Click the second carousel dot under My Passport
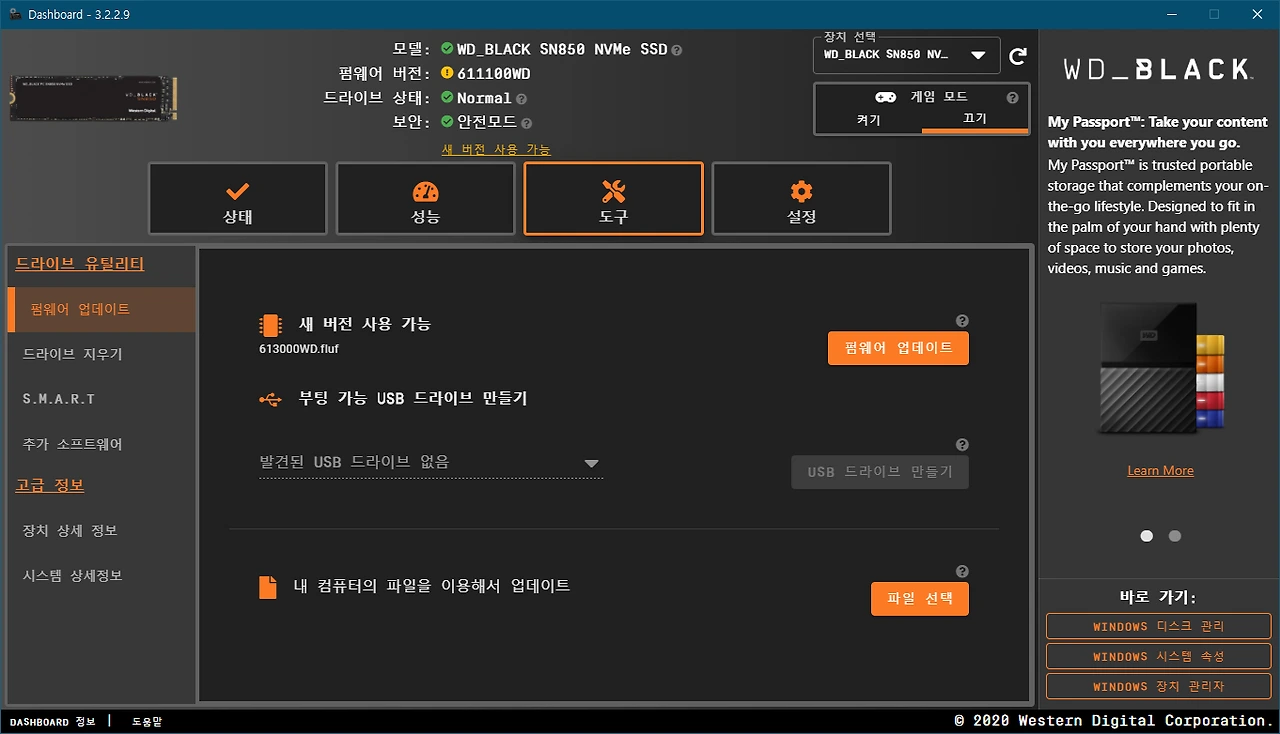Screen dimensions: 1280x734 1174,536
